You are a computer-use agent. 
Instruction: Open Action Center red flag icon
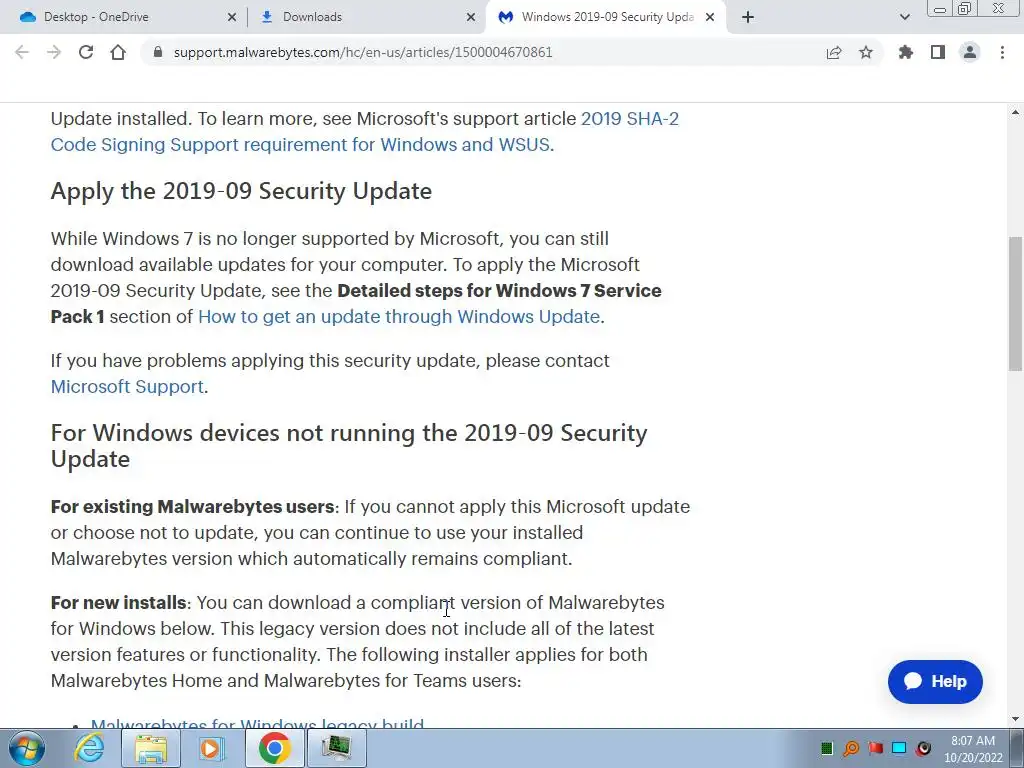(x=875, y=748)
